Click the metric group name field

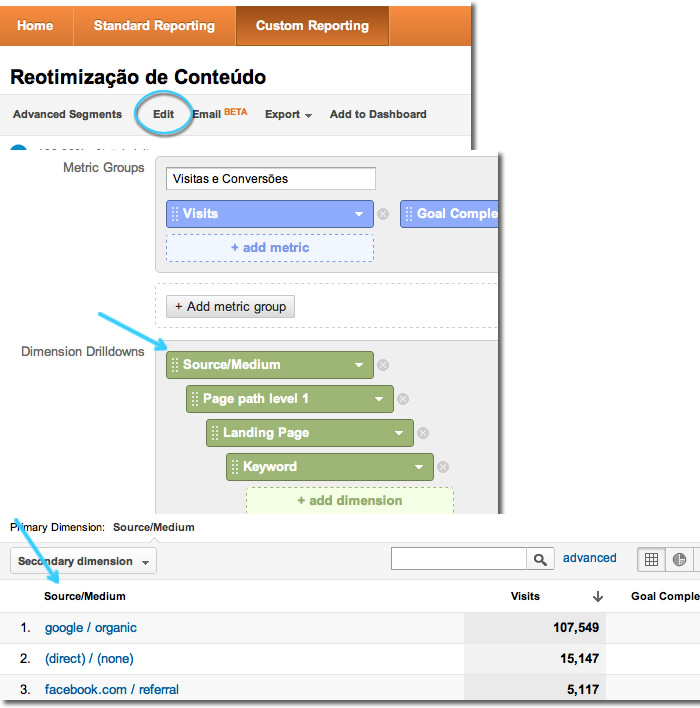271,179
